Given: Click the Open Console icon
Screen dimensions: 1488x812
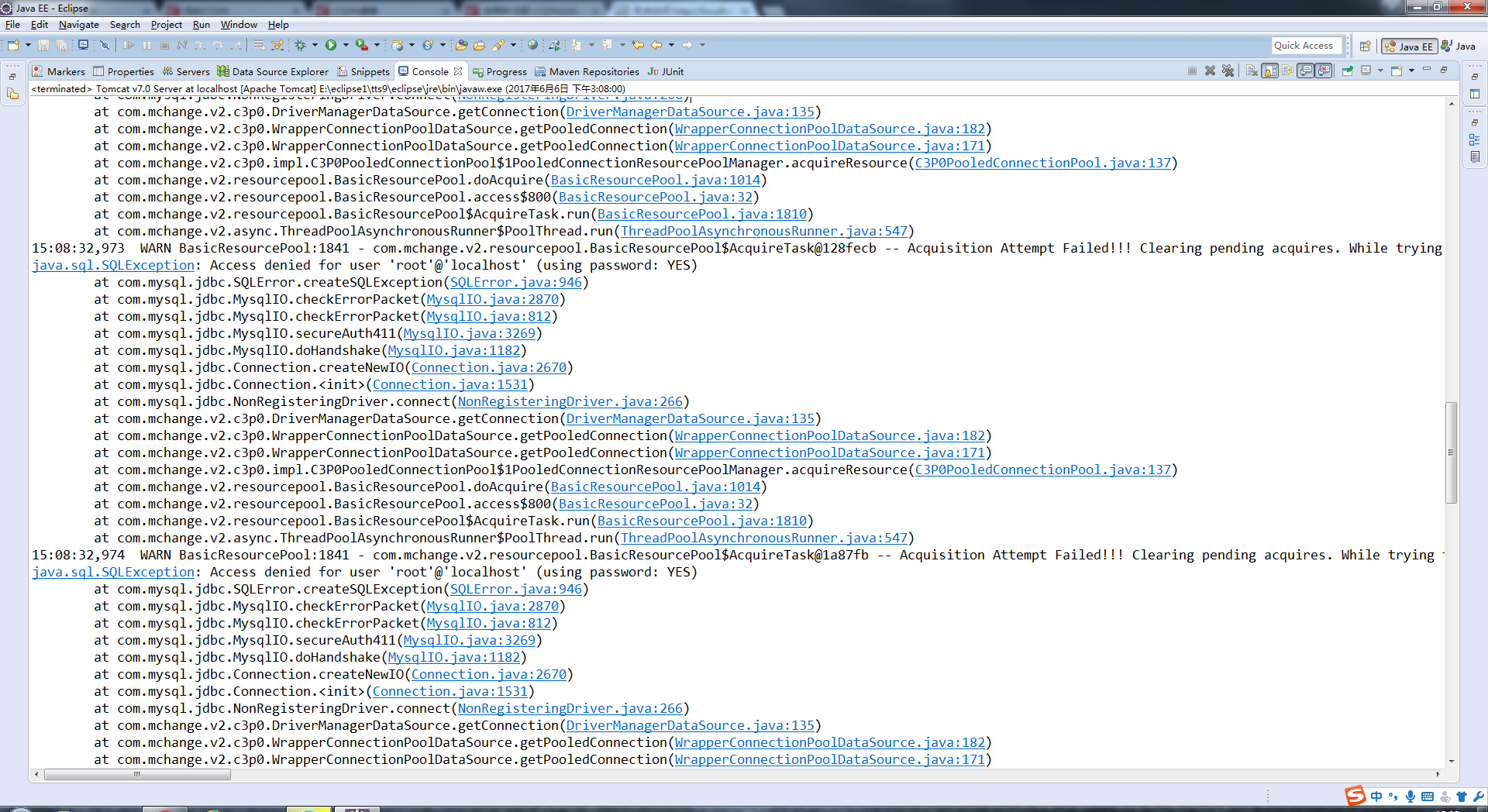Looking at the screenshot, I should (x=1397, y=71).
